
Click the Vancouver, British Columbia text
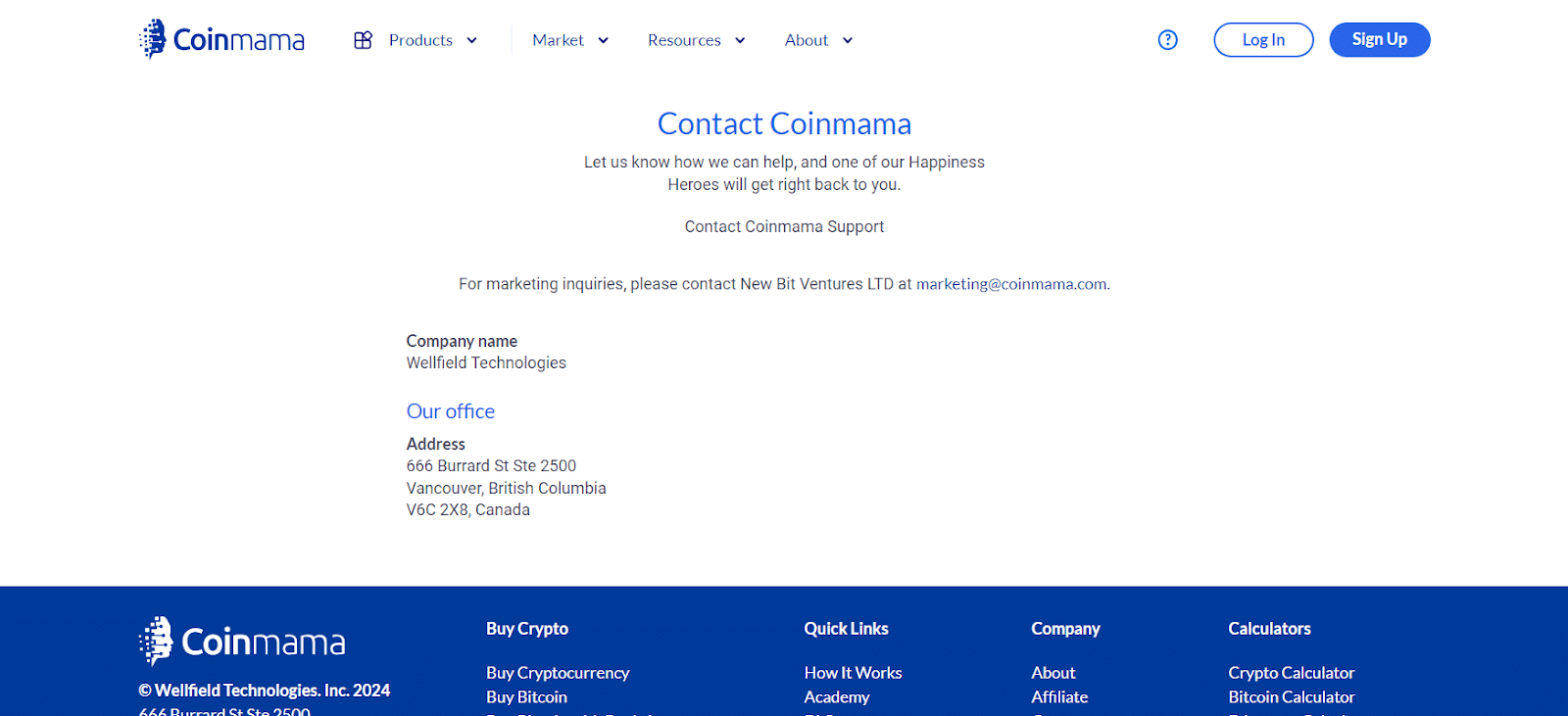[x=506, y=489]
